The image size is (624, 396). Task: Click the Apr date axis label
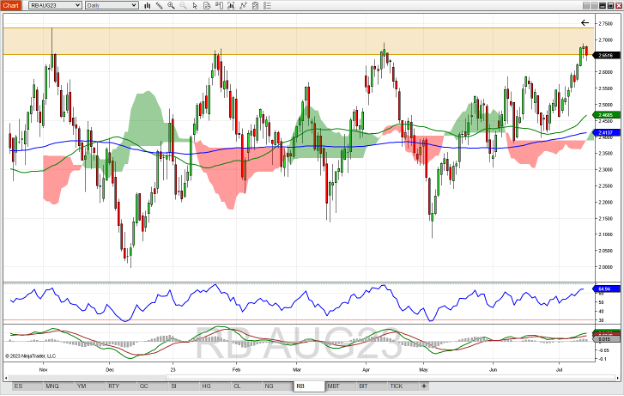[366, 370]
